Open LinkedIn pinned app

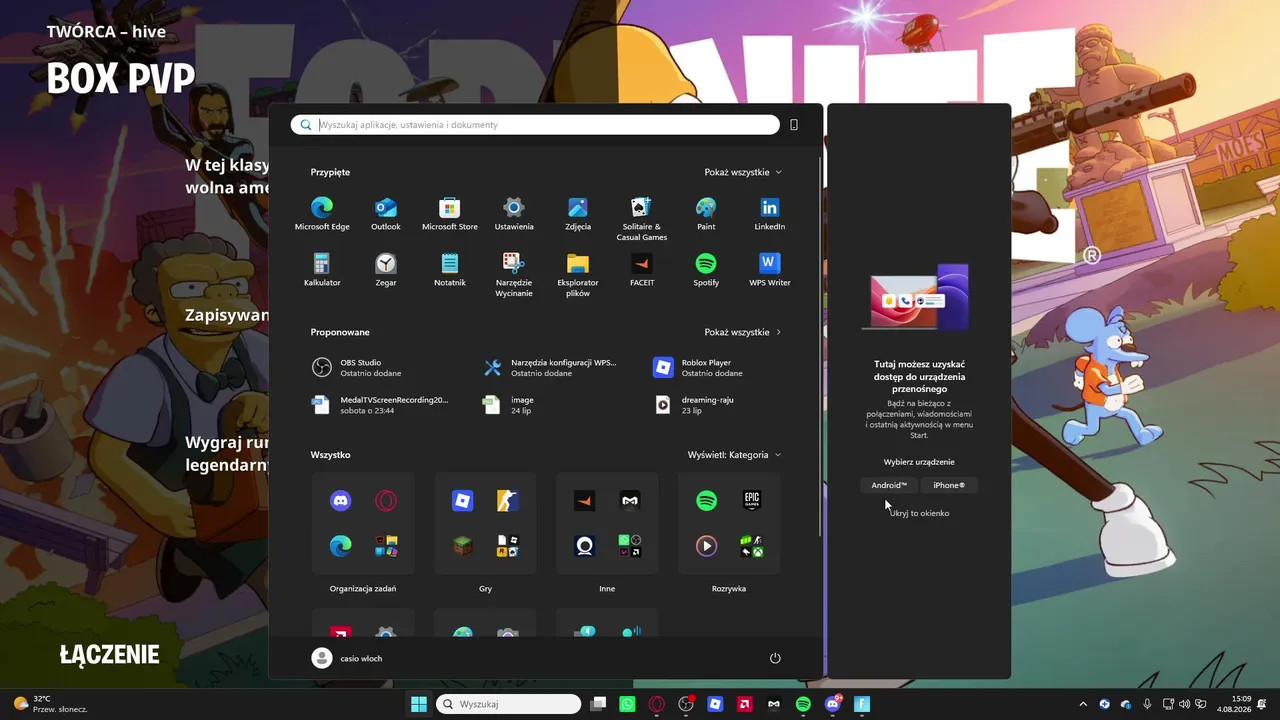[x=770, y=214]
